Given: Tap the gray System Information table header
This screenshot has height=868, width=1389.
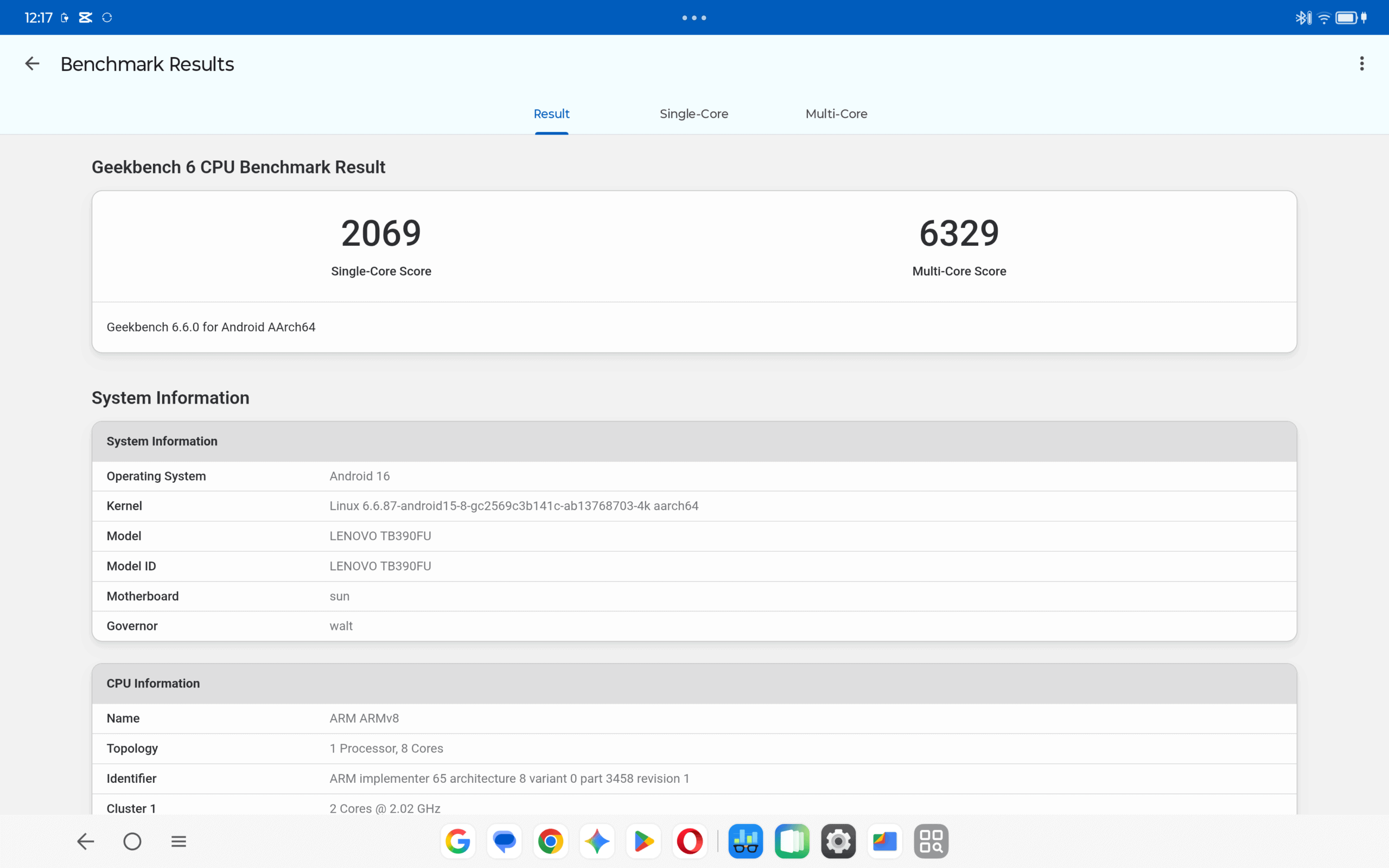Looking at the screenshot, I should (694, 442).
